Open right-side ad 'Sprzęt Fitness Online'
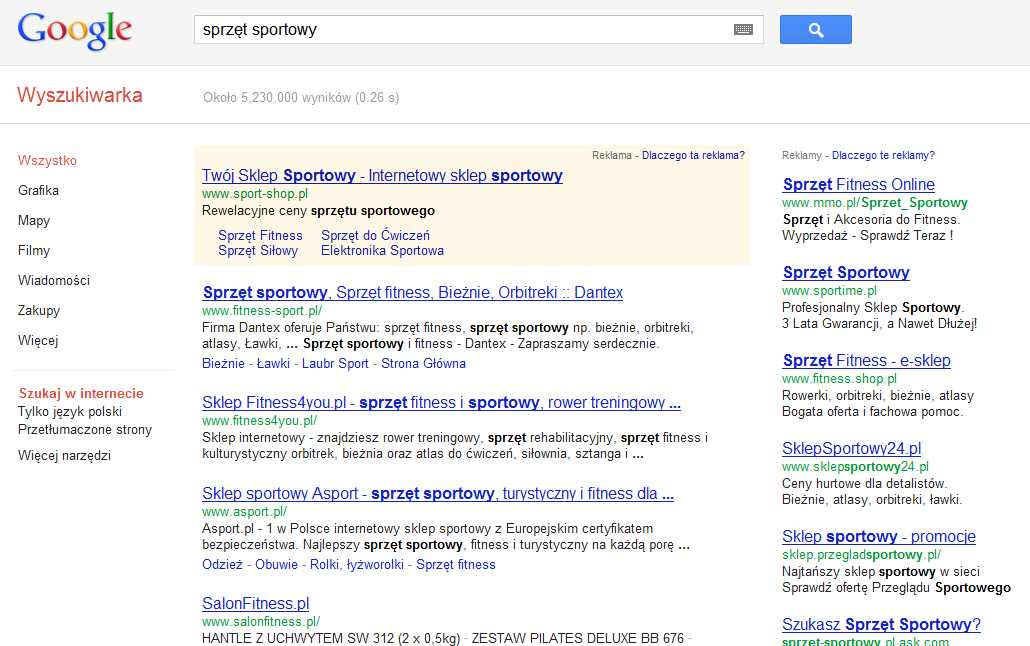1030x646 pixels. pos(859,185)
